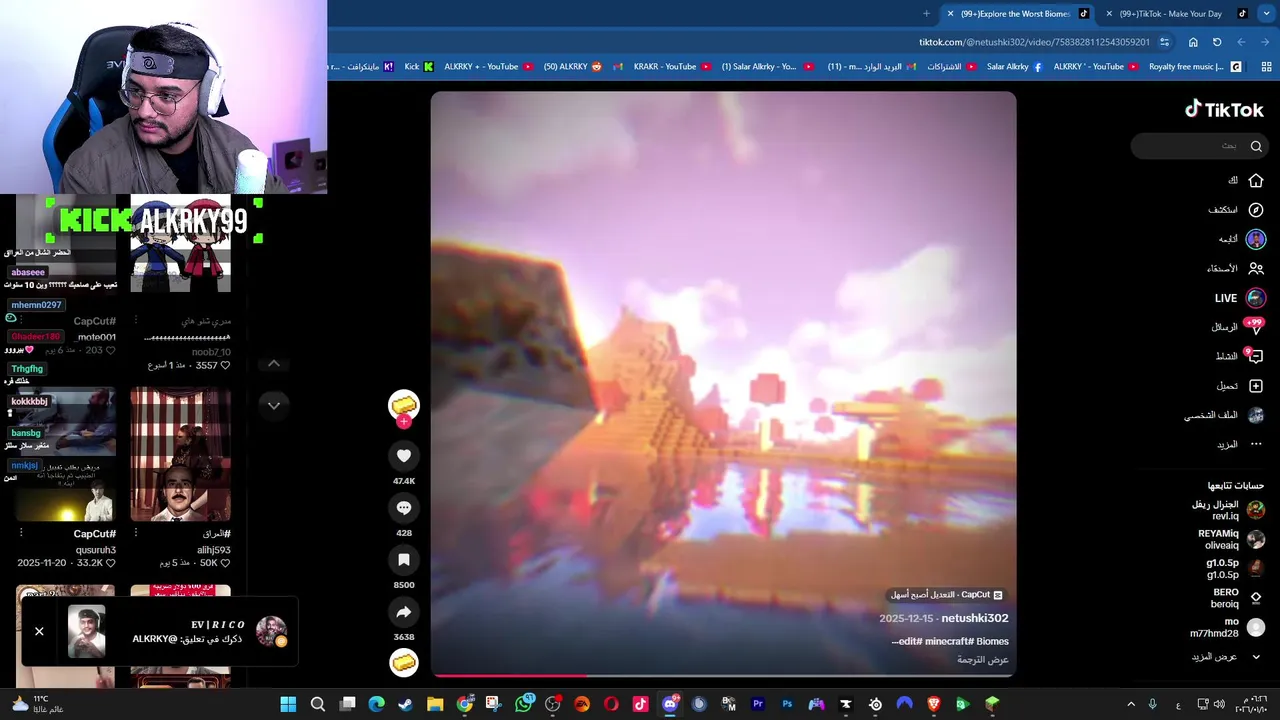Open the Explore compass icon in sidebar
The height and width of the screenshot is (720, 1280).
[x=1256, y=210]
